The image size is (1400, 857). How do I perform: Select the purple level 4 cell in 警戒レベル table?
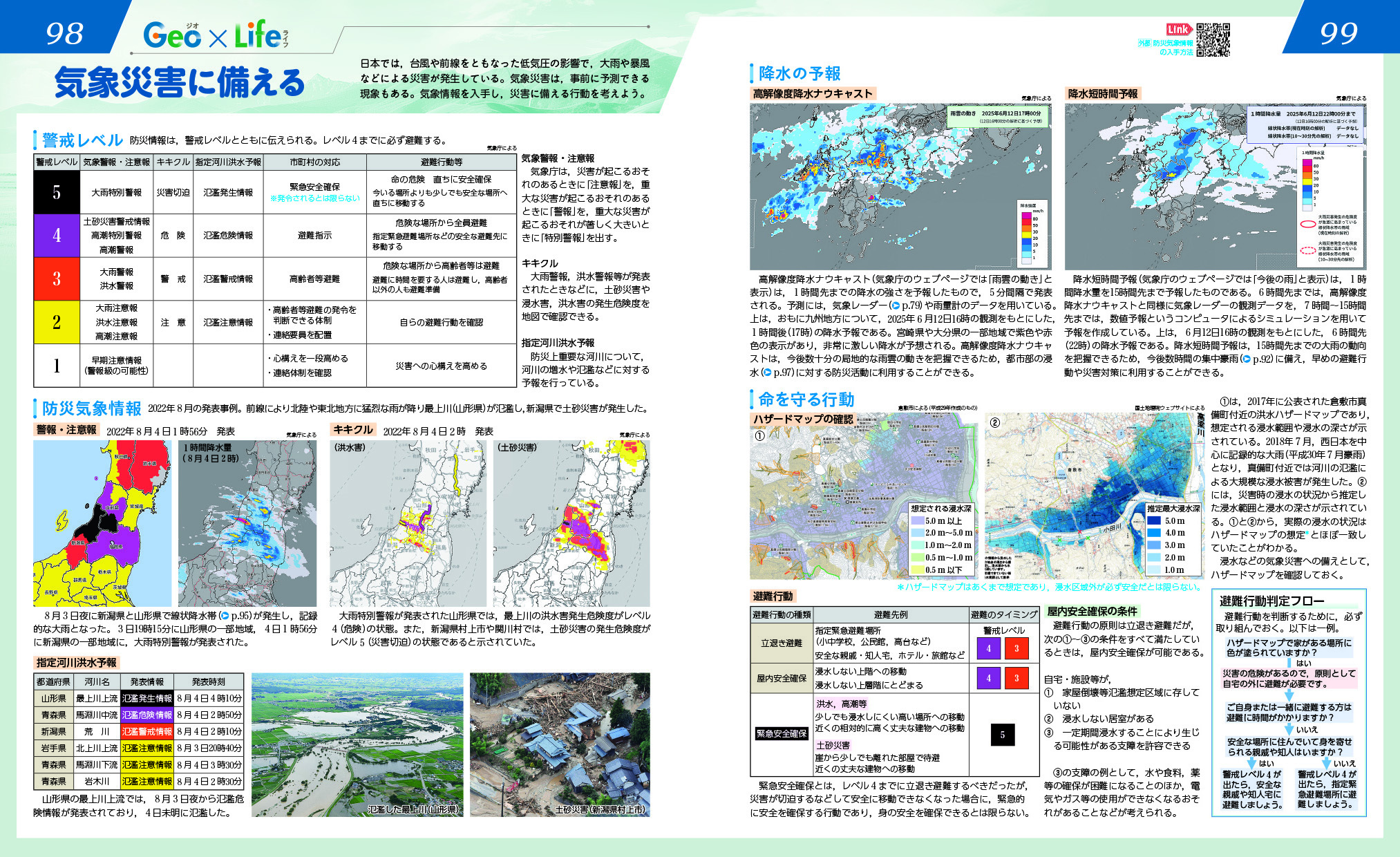coord(57,235)
